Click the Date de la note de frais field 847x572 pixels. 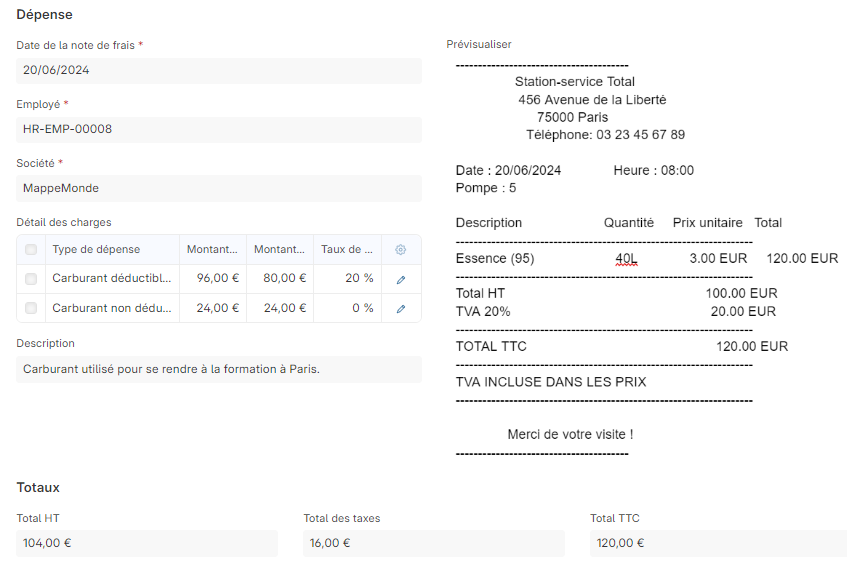click(x=219, y=71)
